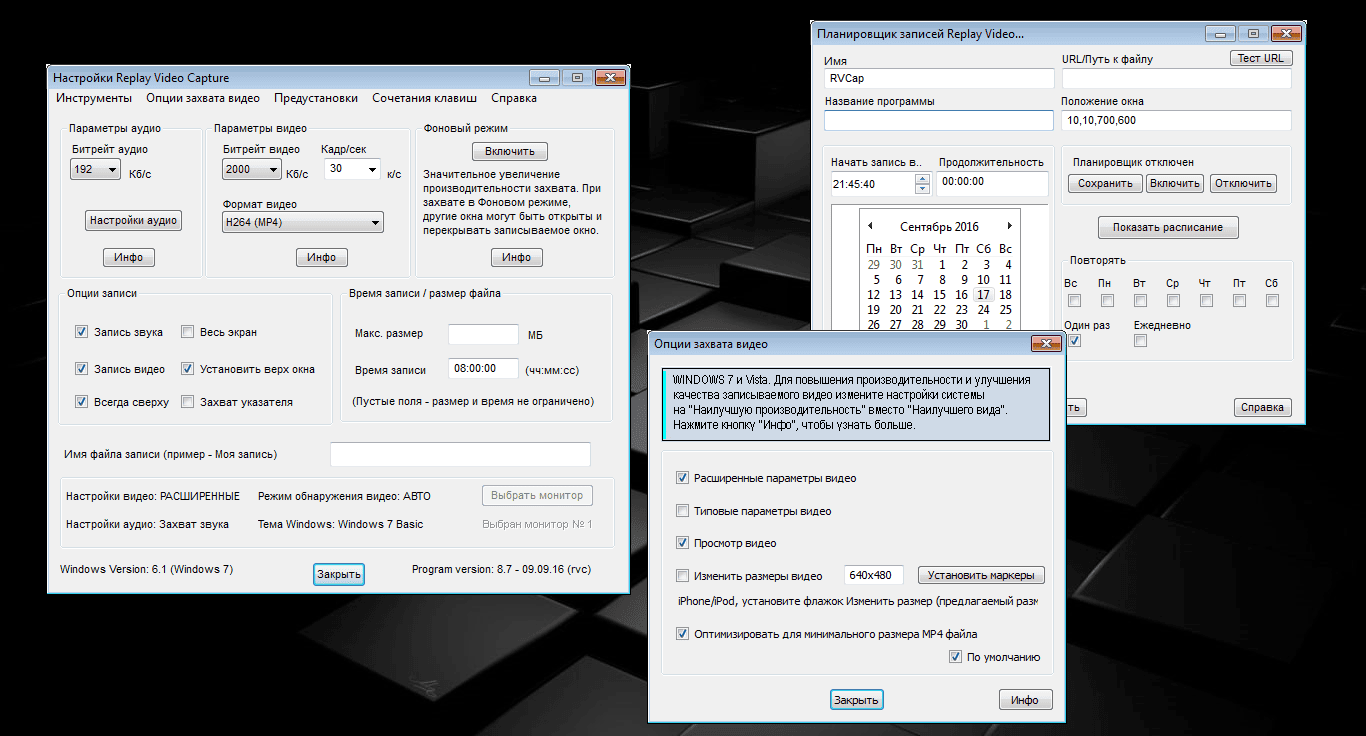Click the Настройки аудио button
The image size is (1366, 736).
coord(133,221)
